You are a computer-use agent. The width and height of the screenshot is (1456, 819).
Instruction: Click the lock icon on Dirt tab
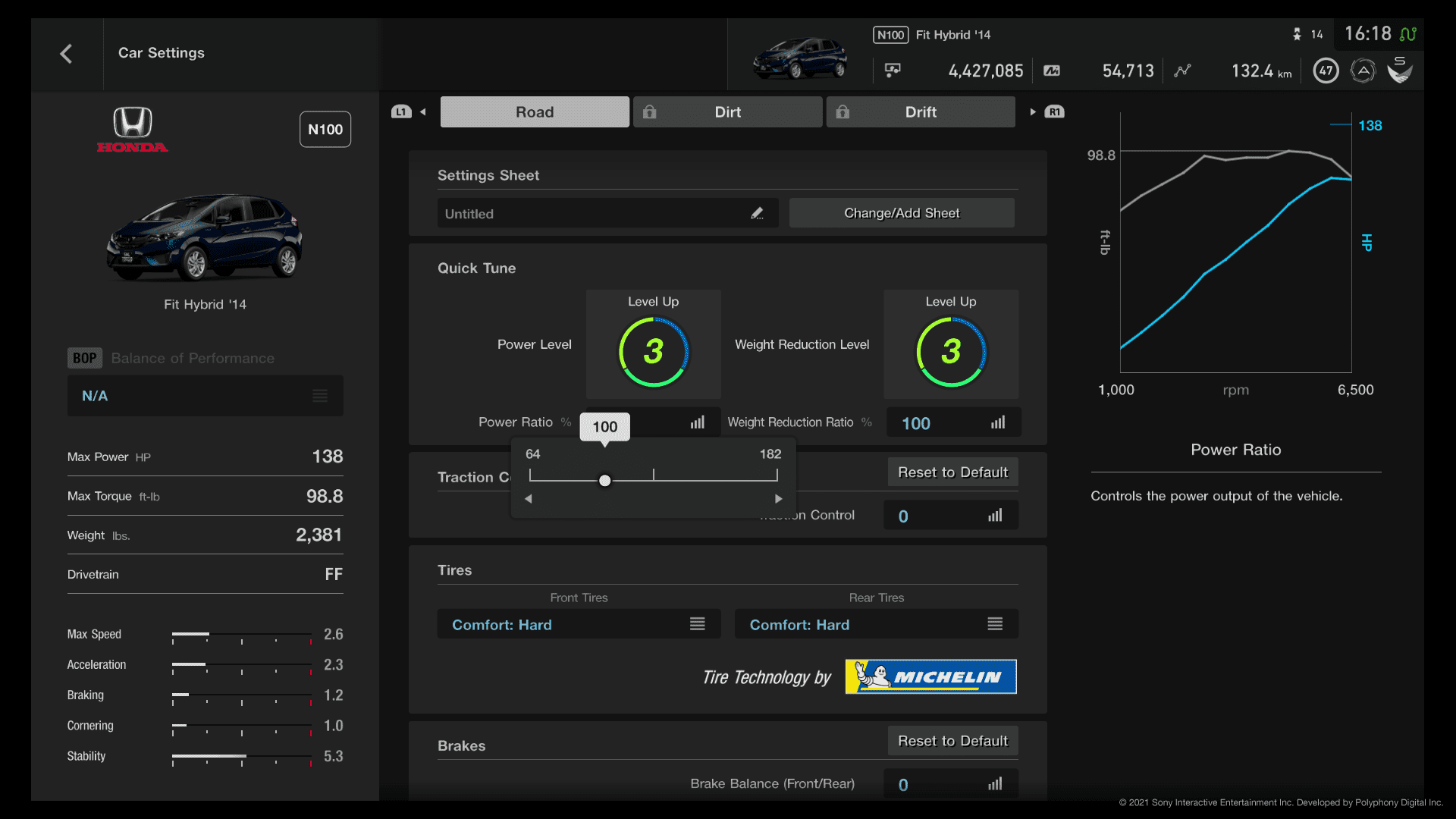(x=650, y=112)
